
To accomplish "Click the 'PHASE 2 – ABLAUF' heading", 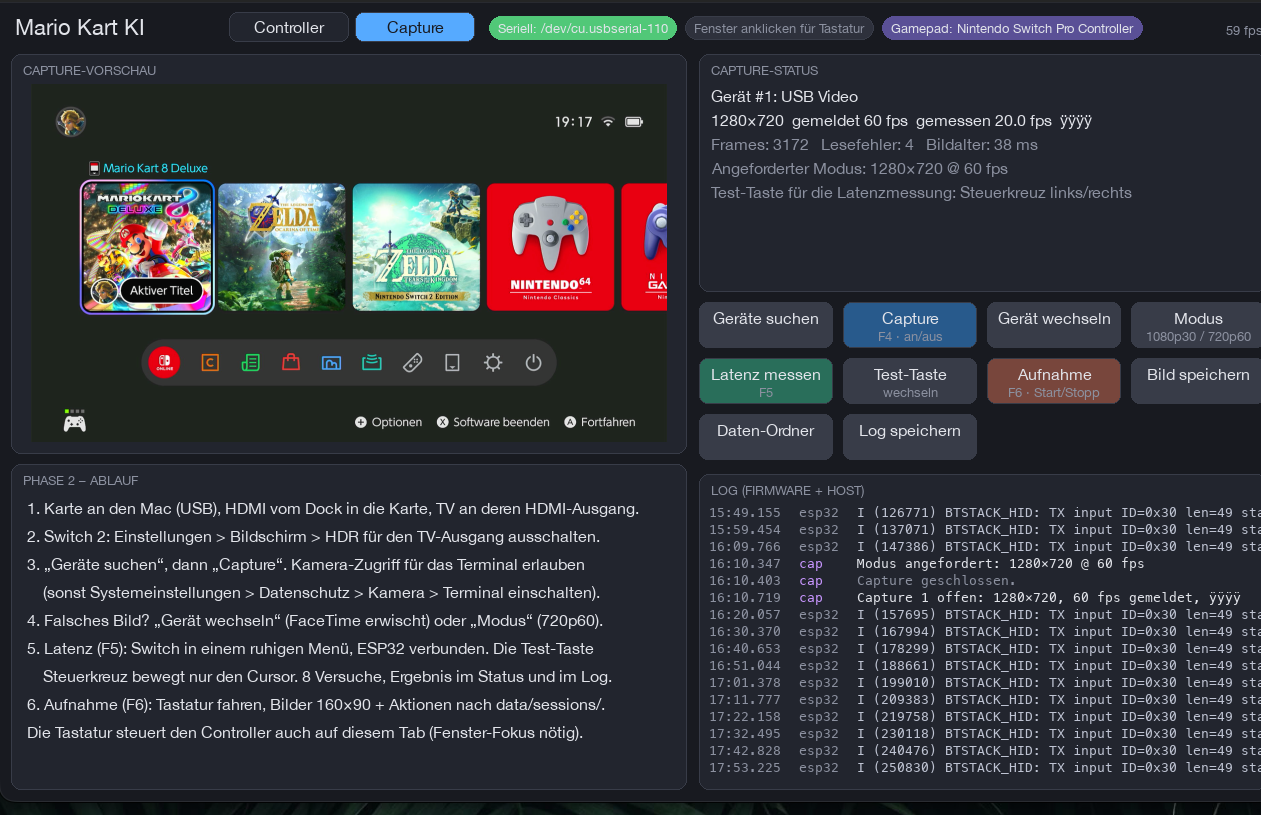I will [81, 481].
